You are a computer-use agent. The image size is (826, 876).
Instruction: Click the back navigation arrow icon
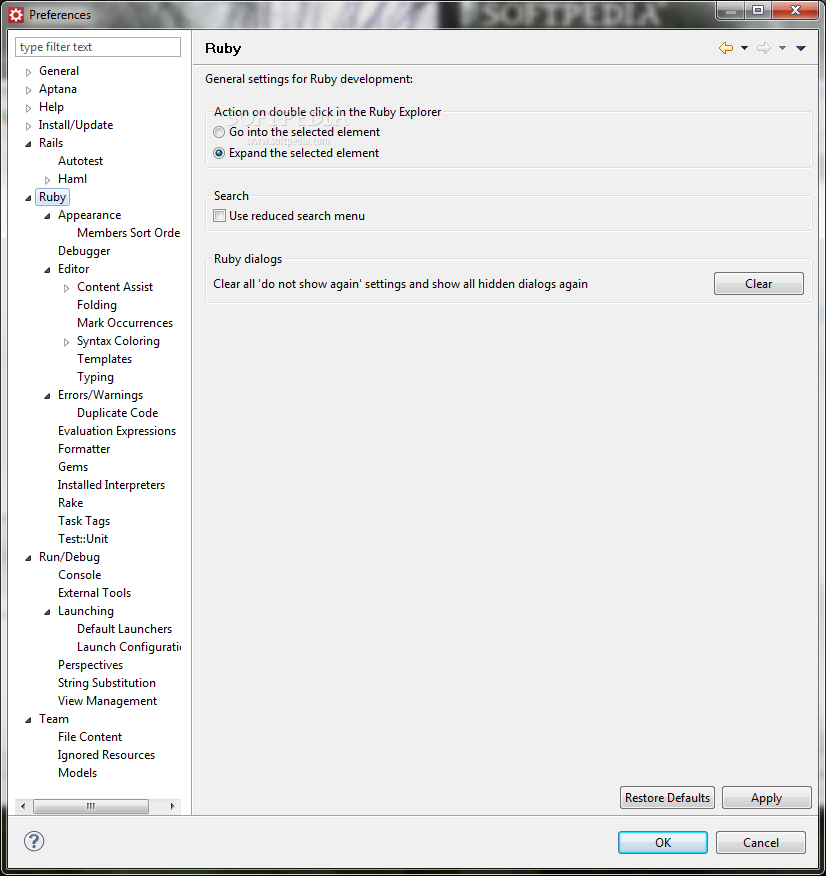click(x=725, y=48)
